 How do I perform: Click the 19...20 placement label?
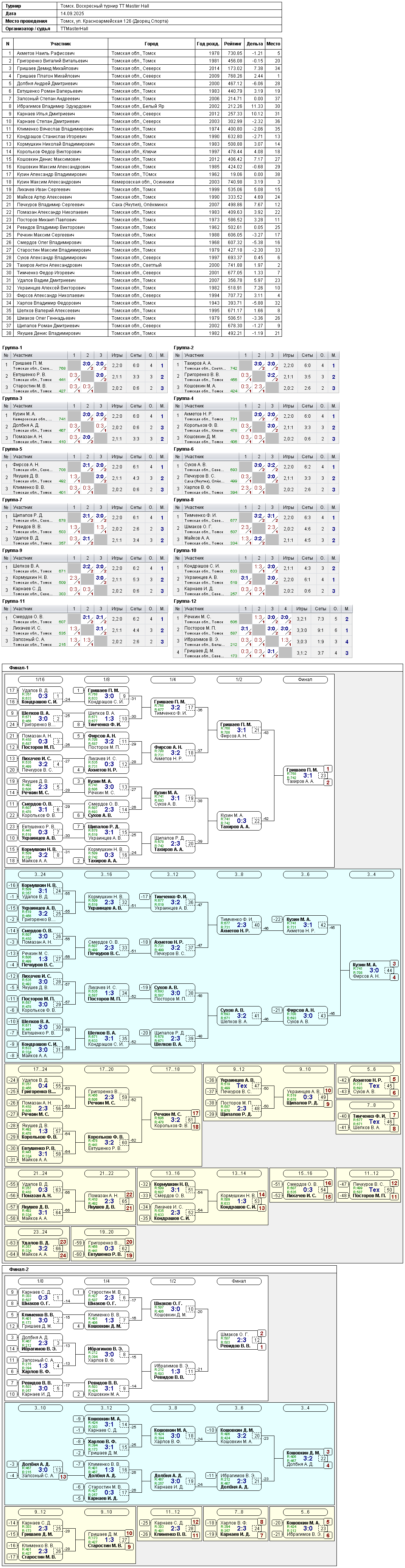coord(107,1232)
